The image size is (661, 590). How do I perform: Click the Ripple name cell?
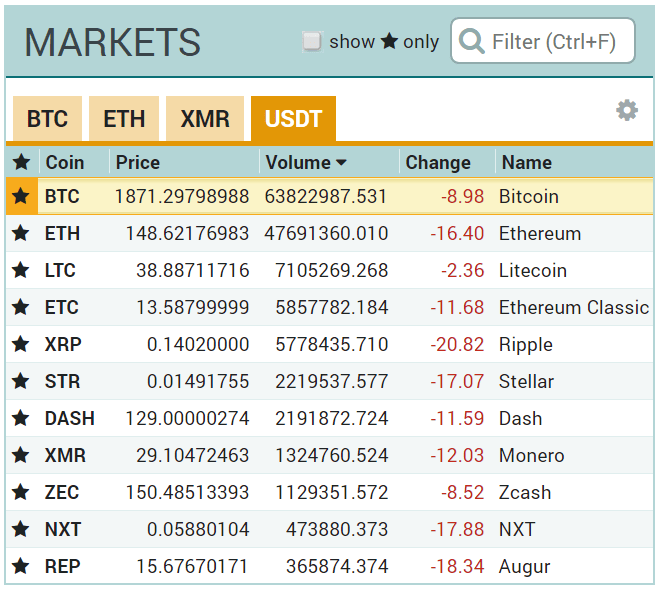pyautogui.click(x=526, y=345)
